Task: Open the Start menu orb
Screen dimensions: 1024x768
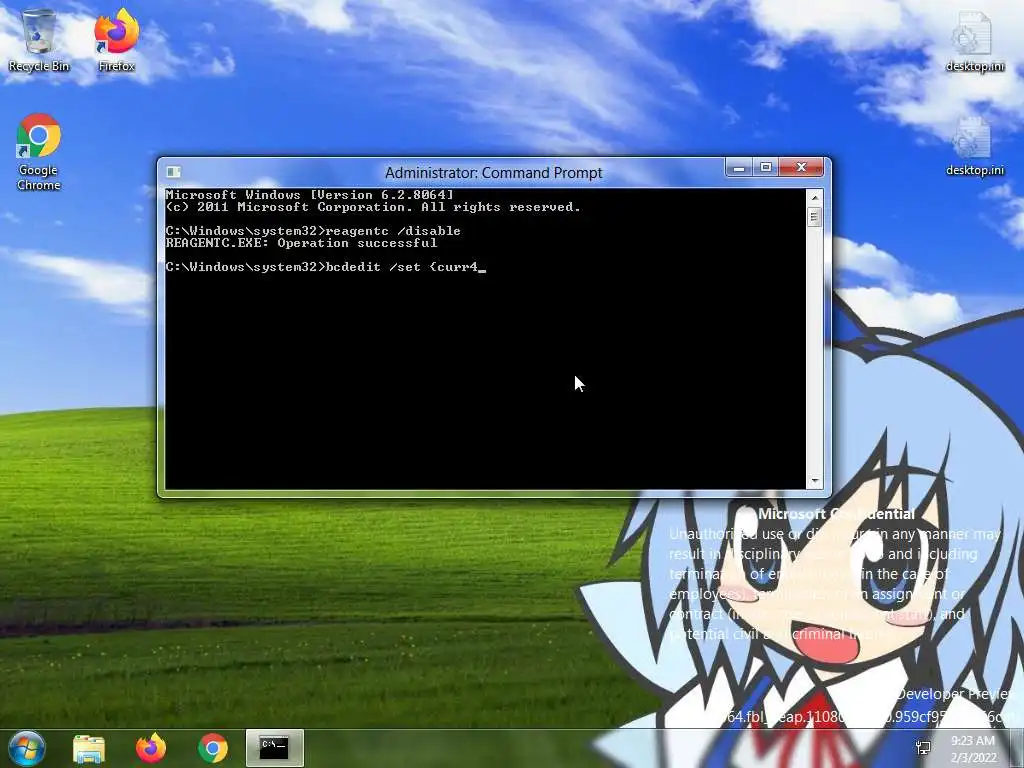Action: [27, 748]
